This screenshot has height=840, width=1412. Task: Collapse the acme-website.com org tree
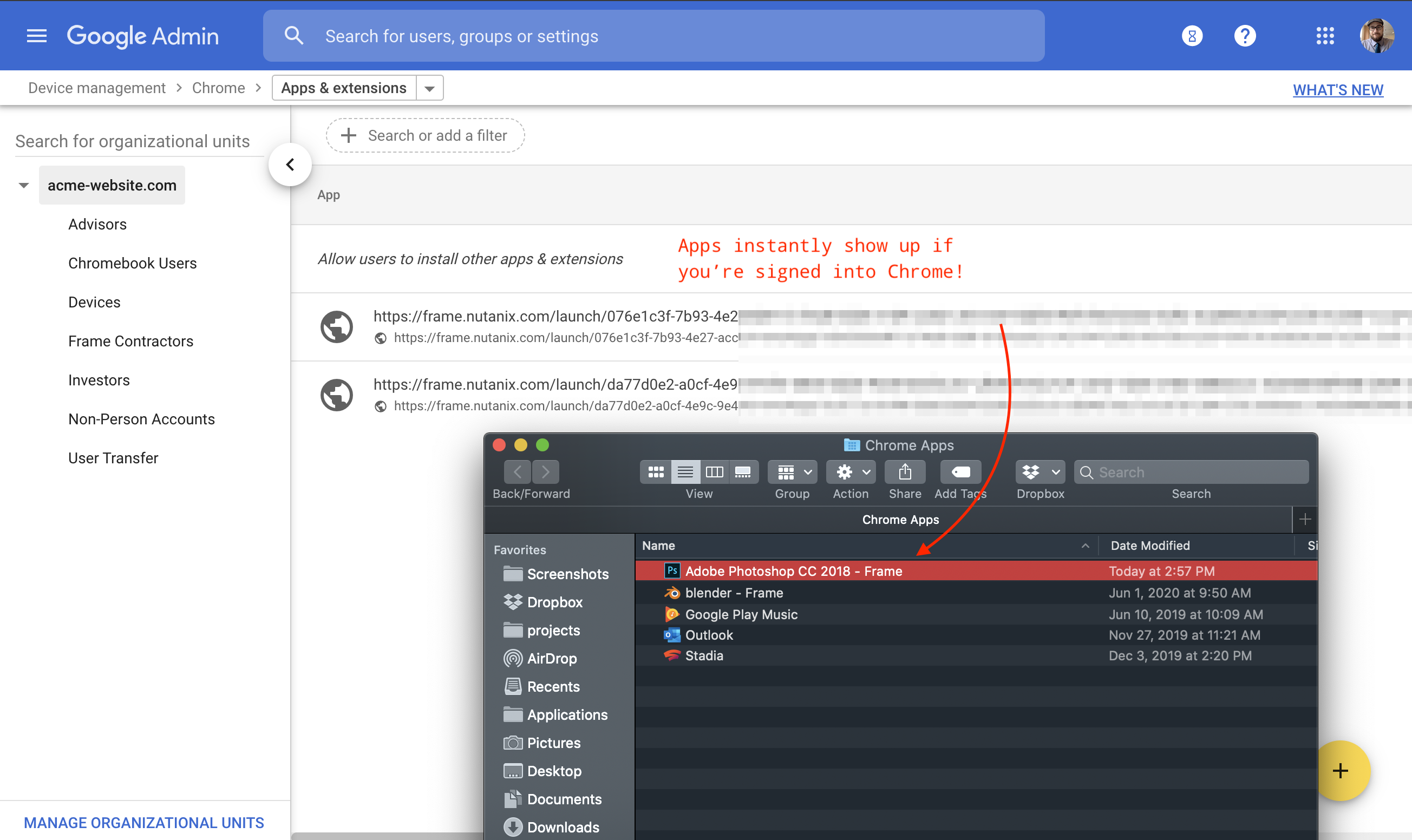click(x=24, y=185)
